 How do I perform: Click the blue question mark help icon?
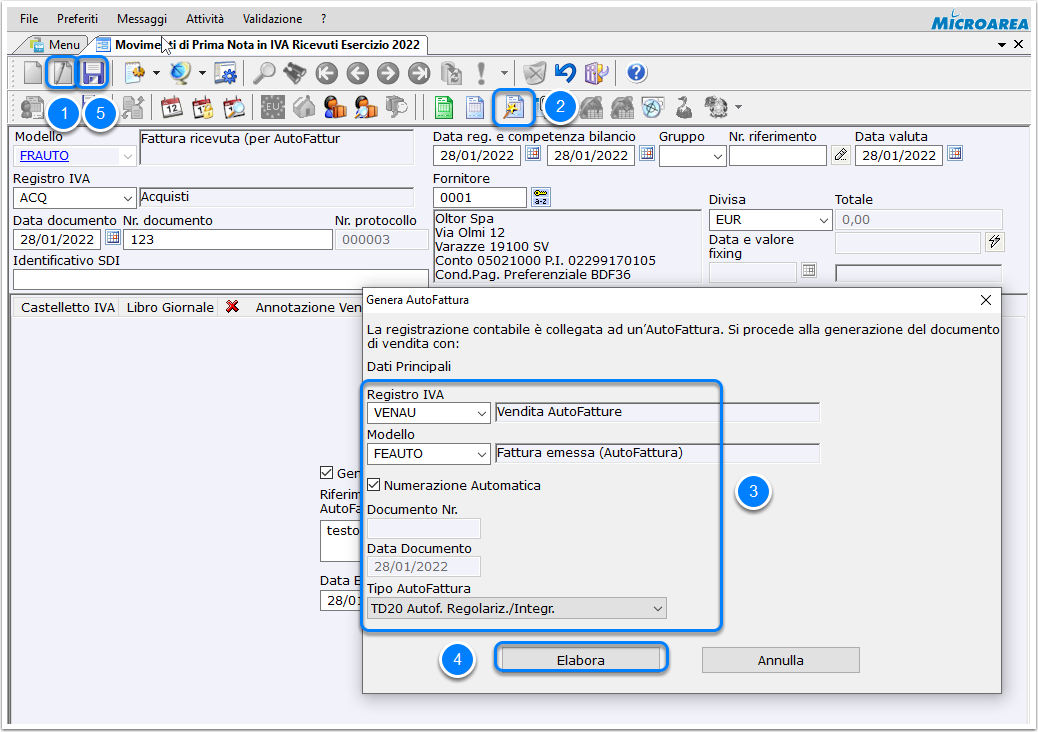pos(636,72)
